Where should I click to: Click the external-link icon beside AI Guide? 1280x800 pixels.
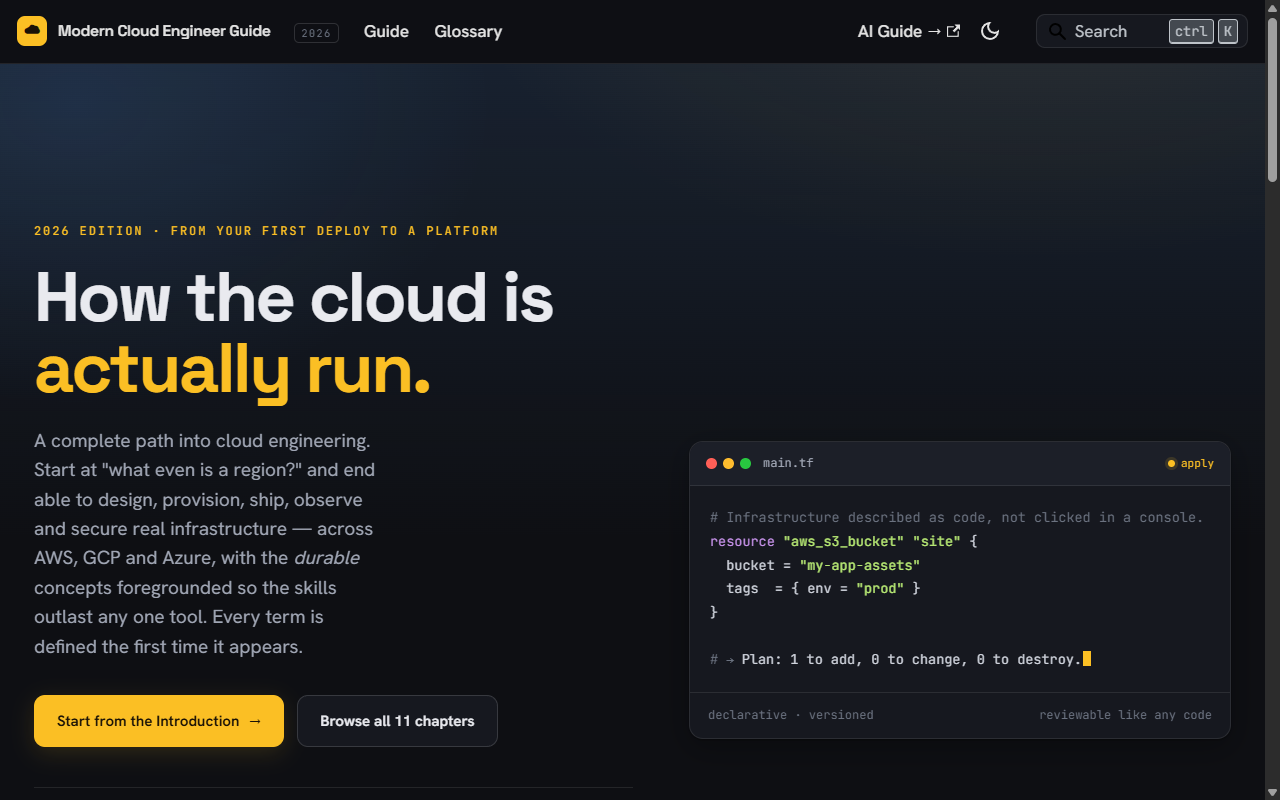953,31
